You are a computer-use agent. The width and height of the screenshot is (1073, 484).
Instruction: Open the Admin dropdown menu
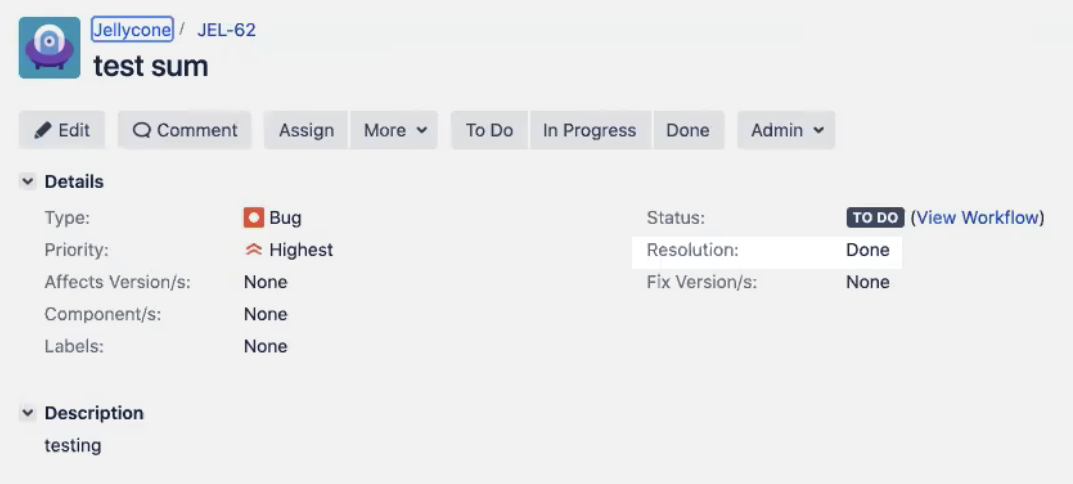pyautogui.click(x=786, y=130)
